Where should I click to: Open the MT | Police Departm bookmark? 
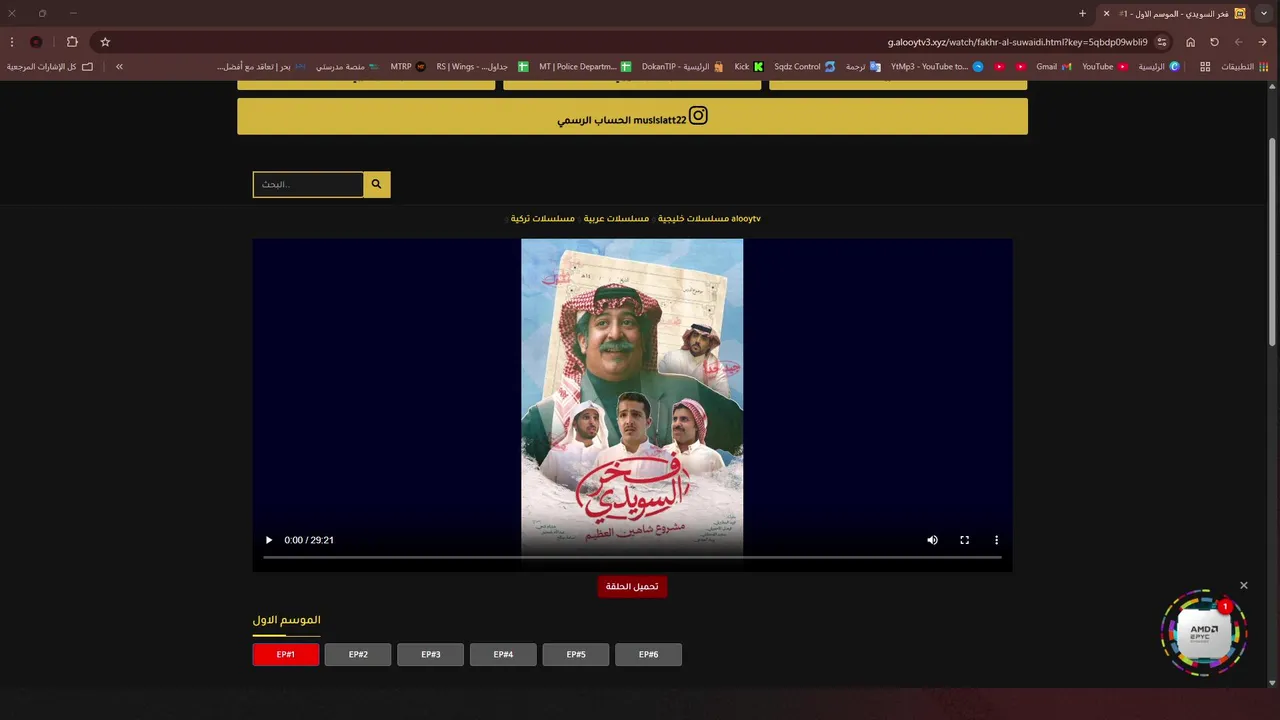[585, 67]
